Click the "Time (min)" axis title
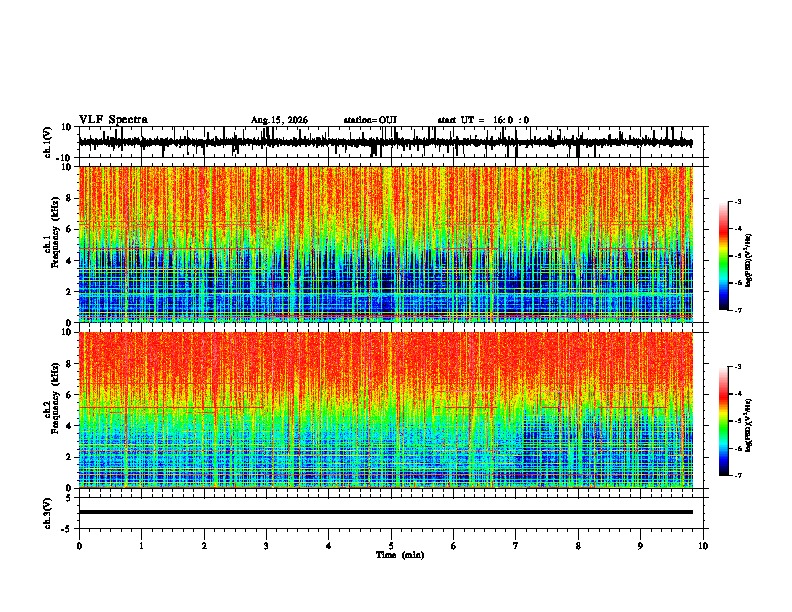This screenshot has height=612, width=792. 400,555
